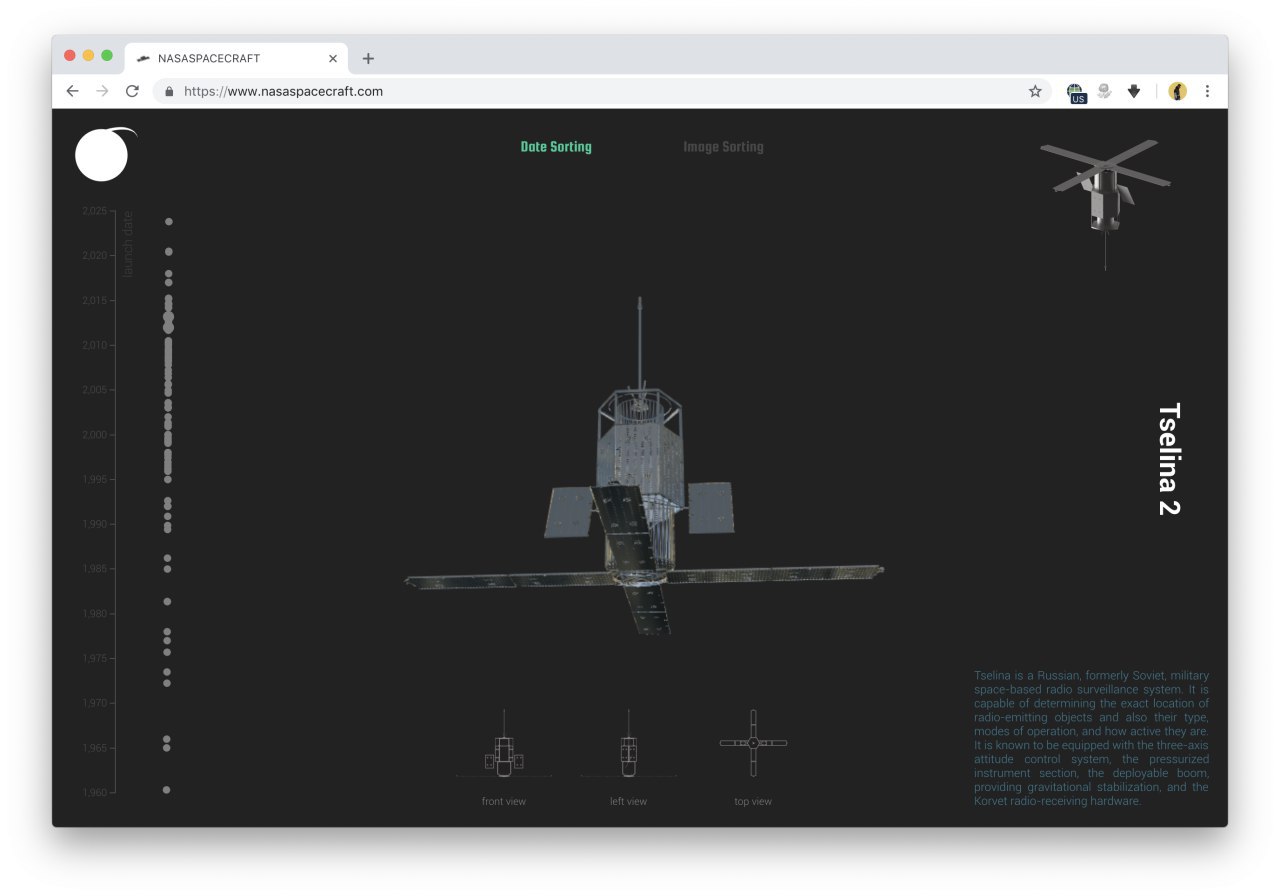
Task: Click the site padlock icon
Action: tap(169, 91)
